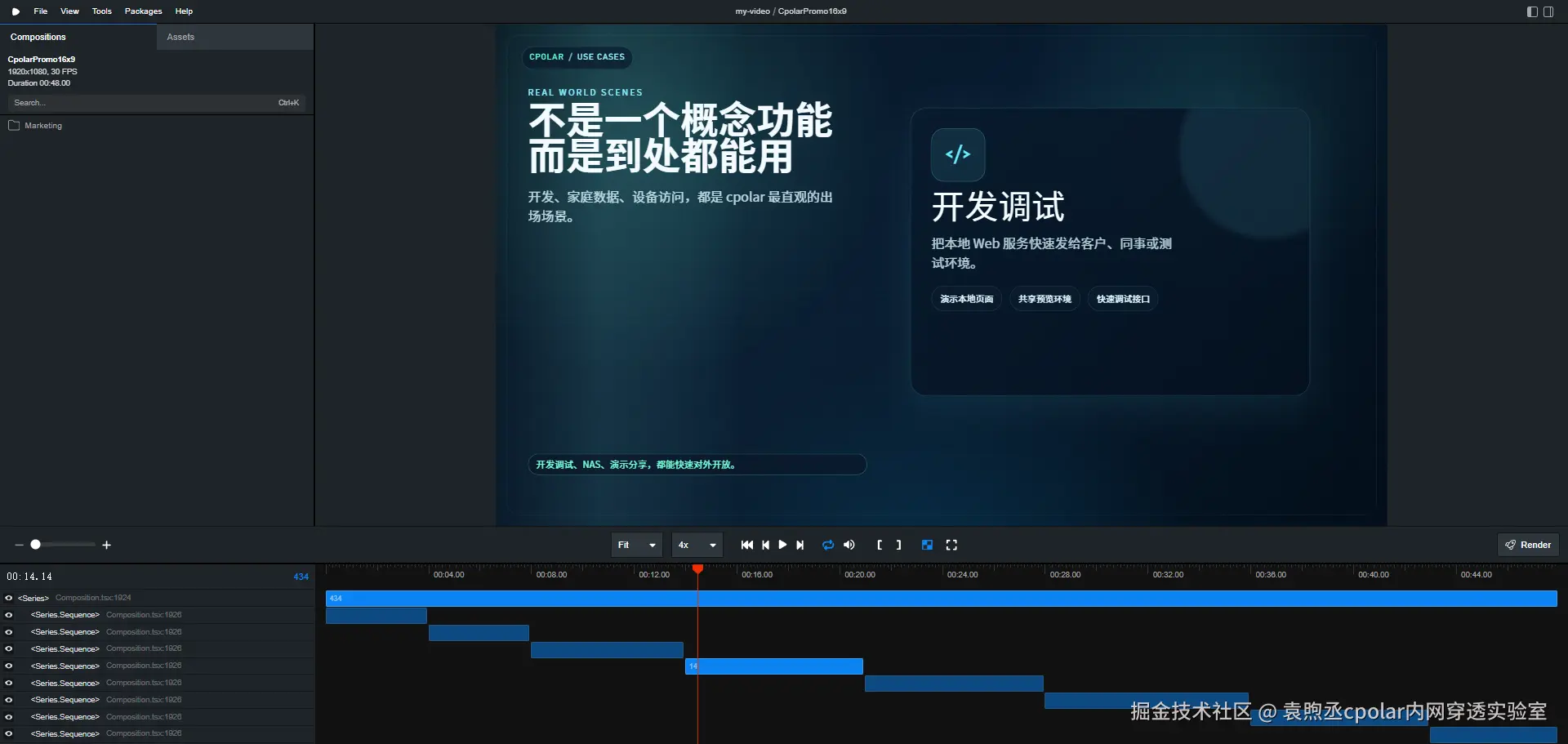Click the 00:08.00 mark on the ruler

pos(551,575)
